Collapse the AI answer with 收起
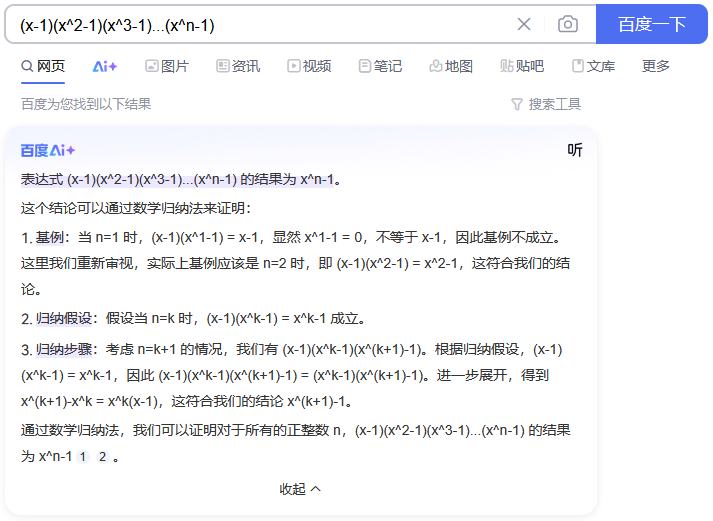 (300, 489)
